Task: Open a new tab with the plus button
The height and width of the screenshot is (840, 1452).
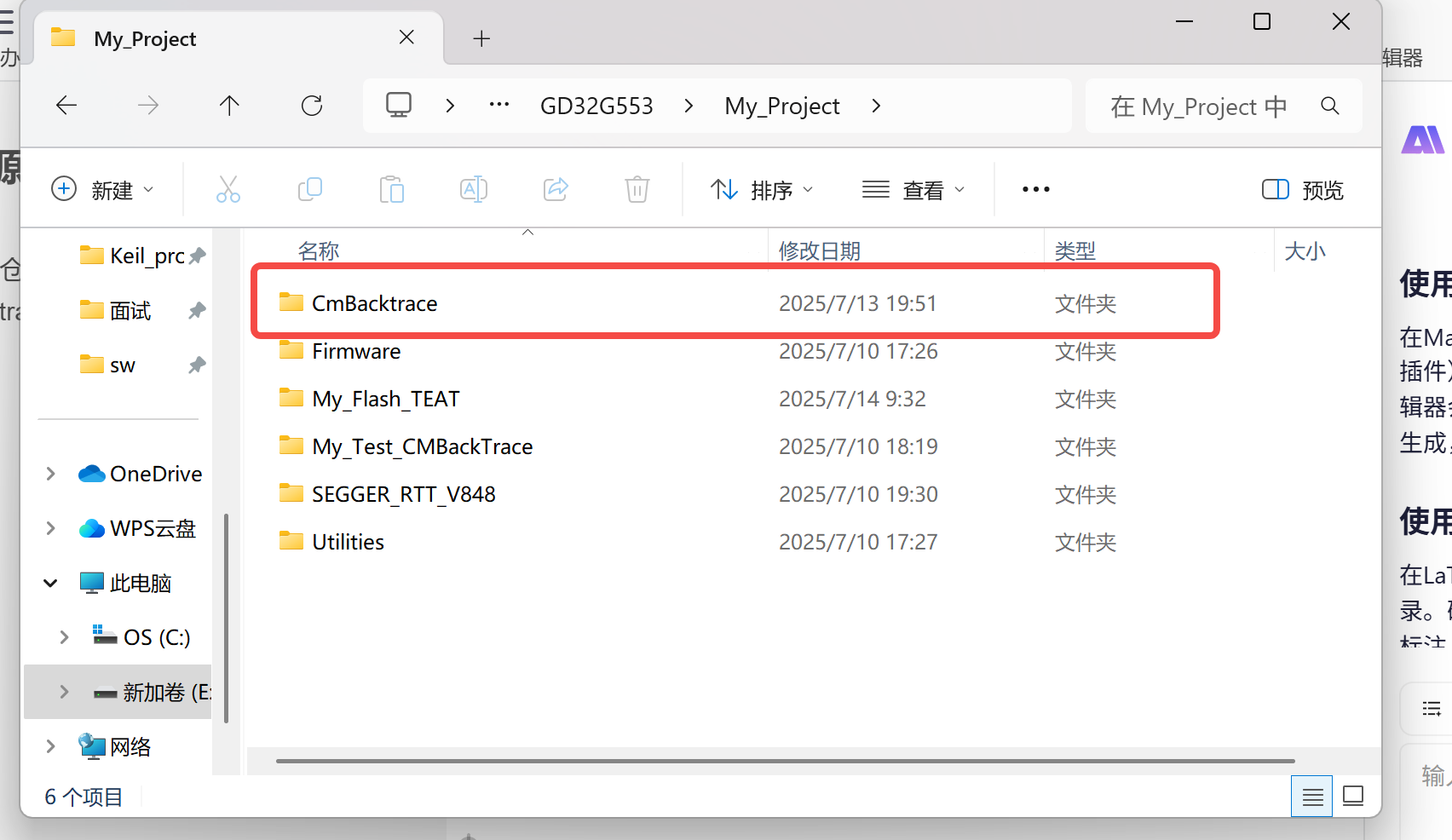Action: tap(481, 37)
